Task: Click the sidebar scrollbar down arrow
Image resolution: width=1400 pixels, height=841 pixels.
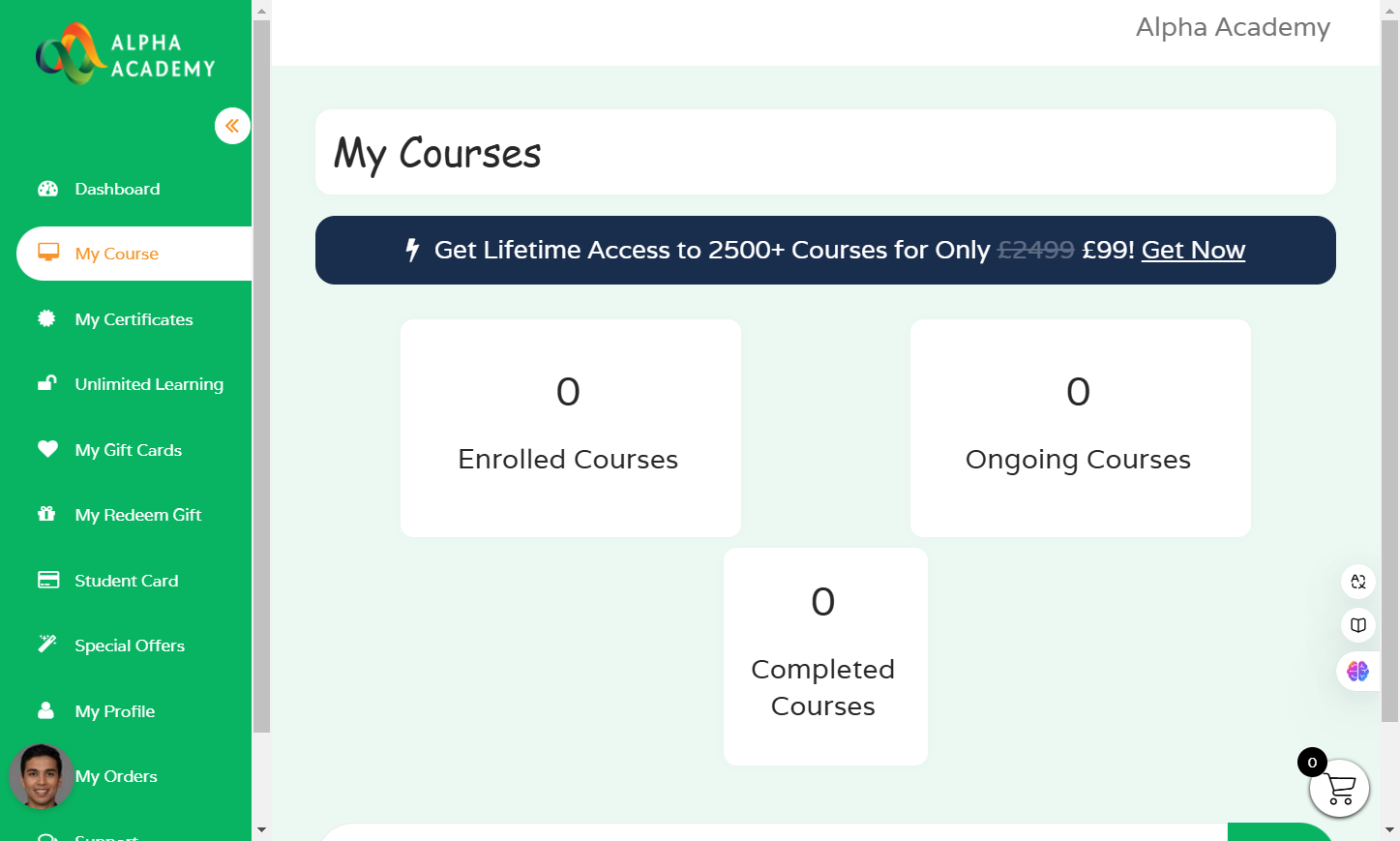Action: click(261, 830)
